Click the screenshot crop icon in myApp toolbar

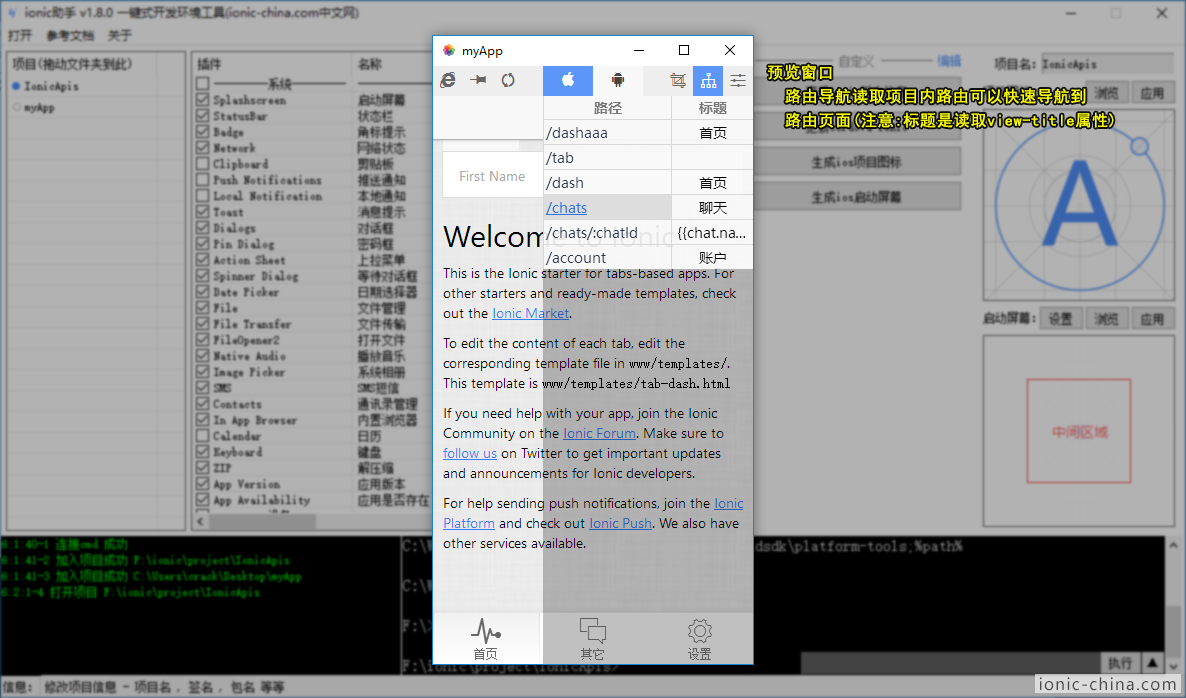pos(678,80)
